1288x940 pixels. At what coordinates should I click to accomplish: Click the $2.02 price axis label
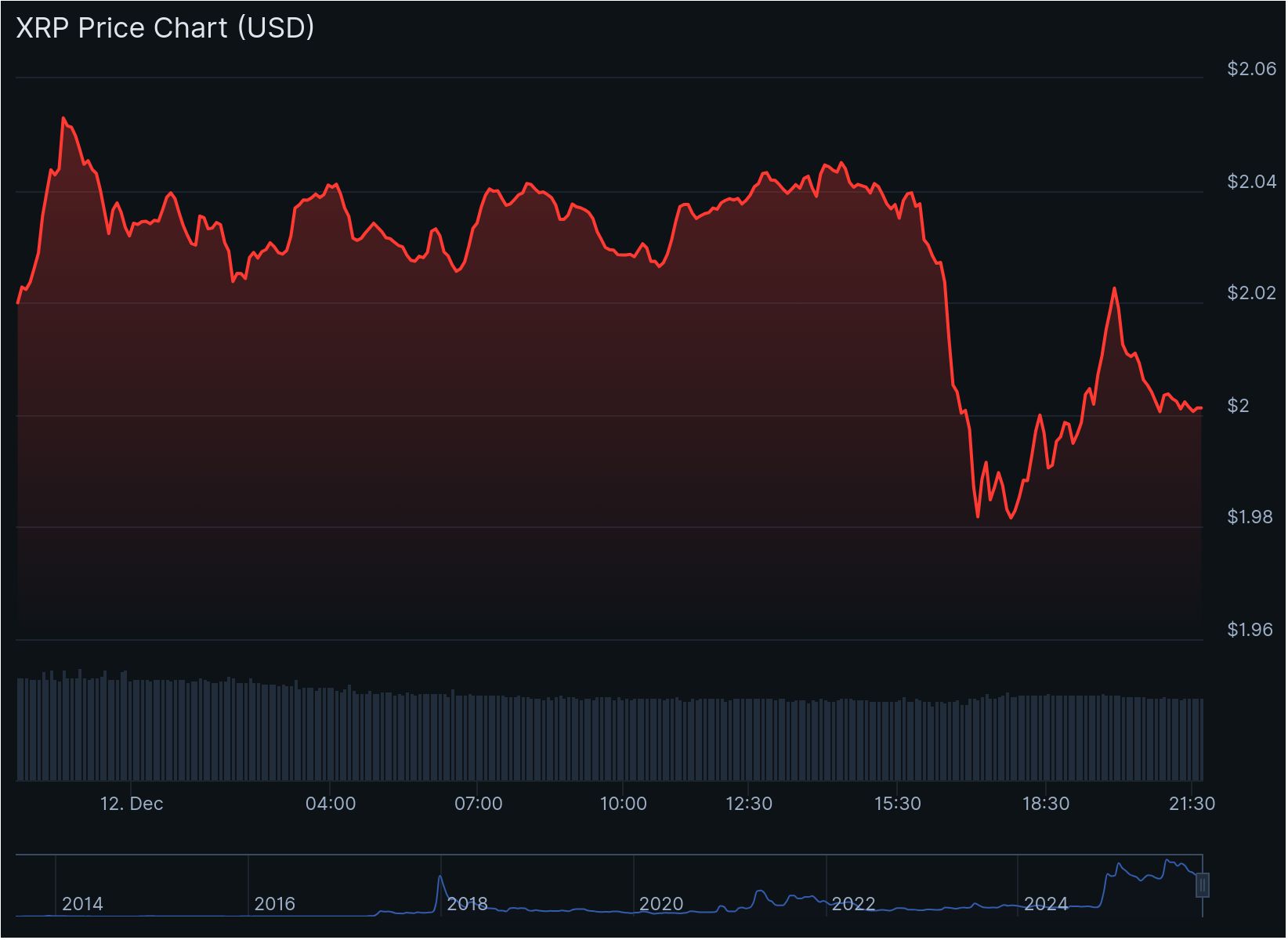coord(1251,293)
